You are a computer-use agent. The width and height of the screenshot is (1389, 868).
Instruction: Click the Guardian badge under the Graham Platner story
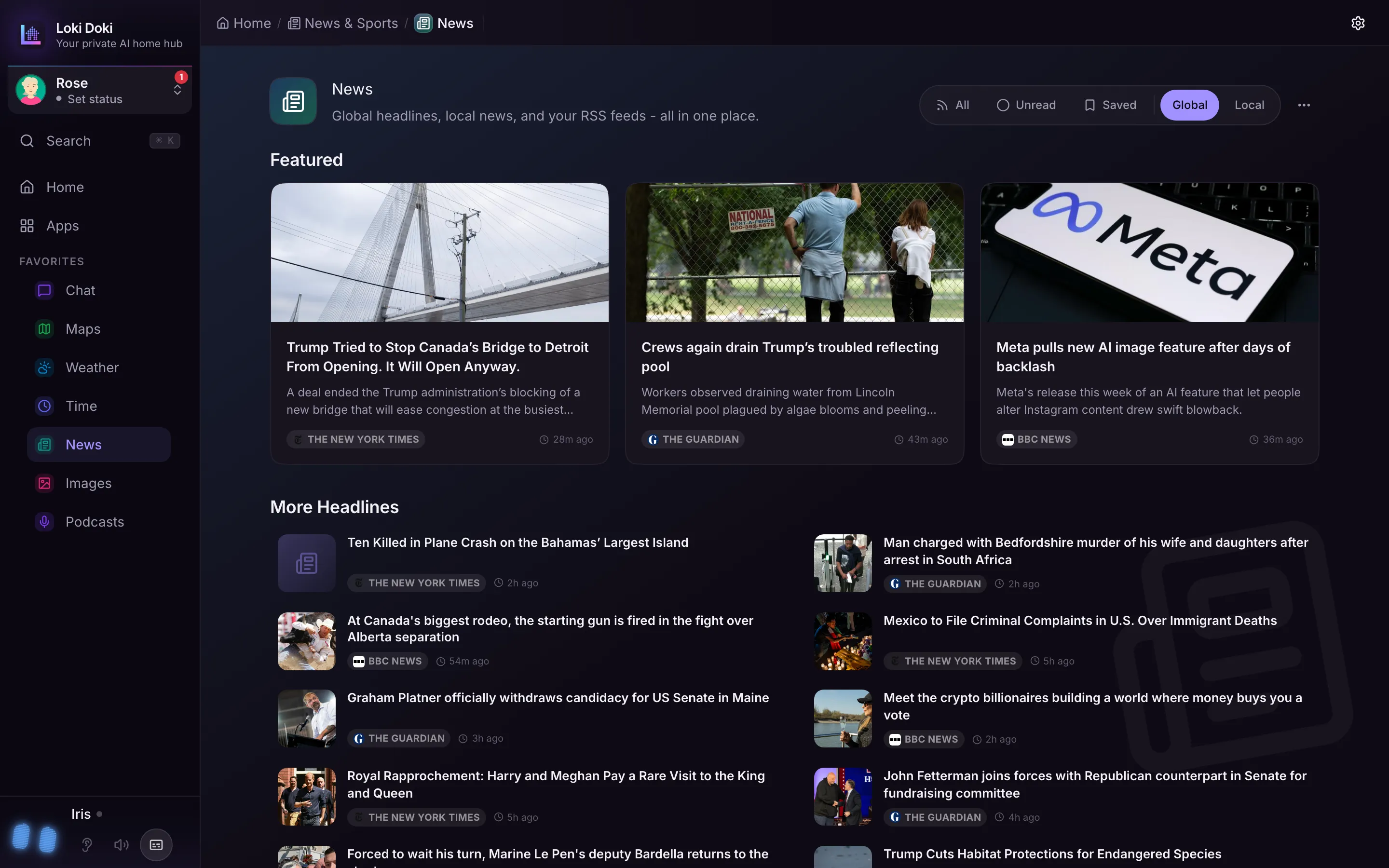tap(399, 738)
